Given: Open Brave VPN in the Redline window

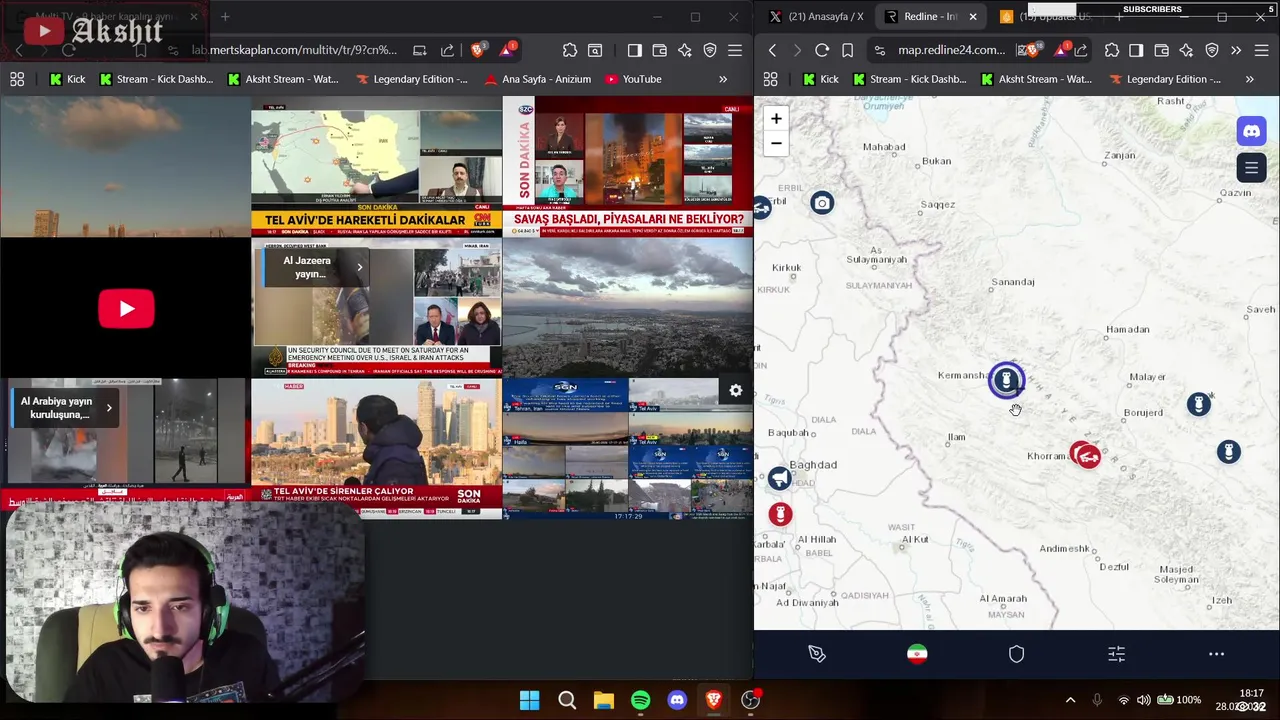Looking at the screenshot, I should click(1212, 50).
